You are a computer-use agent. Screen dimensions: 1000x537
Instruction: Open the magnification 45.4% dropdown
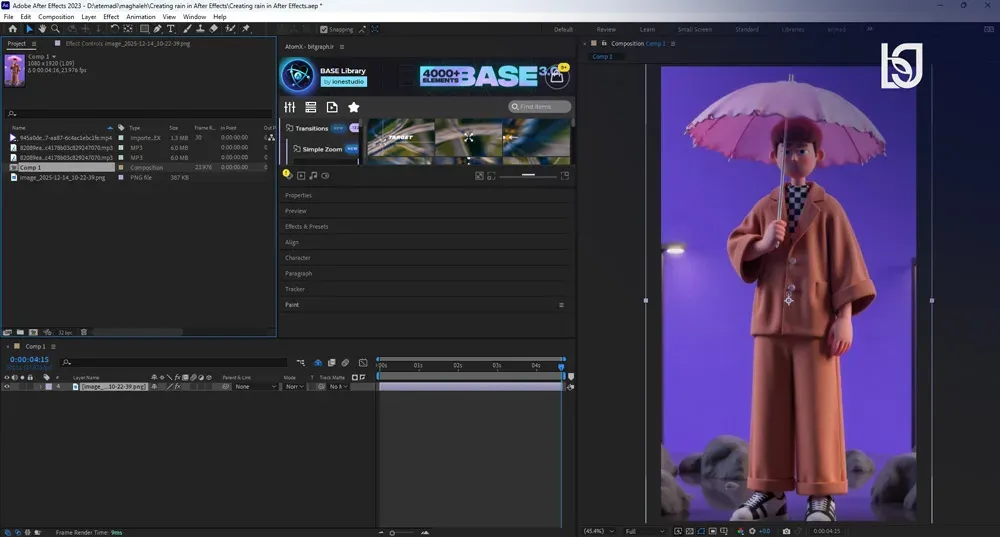[x=599, y=531]
